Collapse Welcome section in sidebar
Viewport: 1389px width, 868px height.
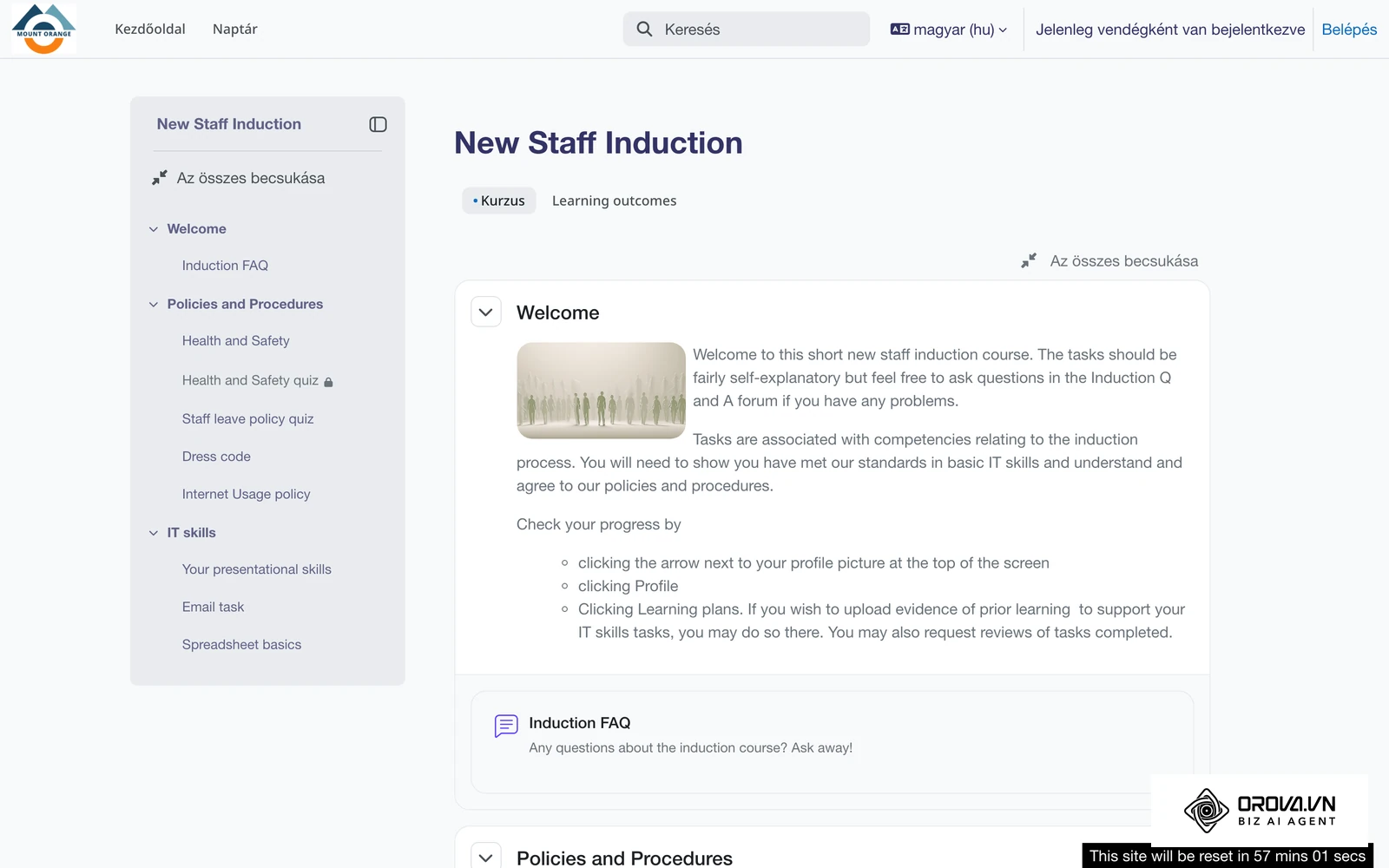(154, 229)
